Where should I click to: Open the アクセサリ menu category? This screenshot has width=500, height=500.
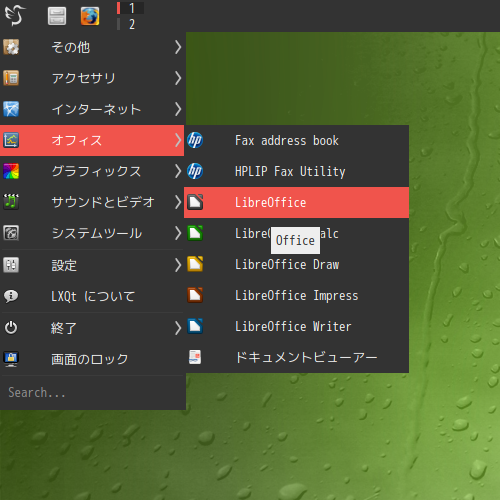92,78
